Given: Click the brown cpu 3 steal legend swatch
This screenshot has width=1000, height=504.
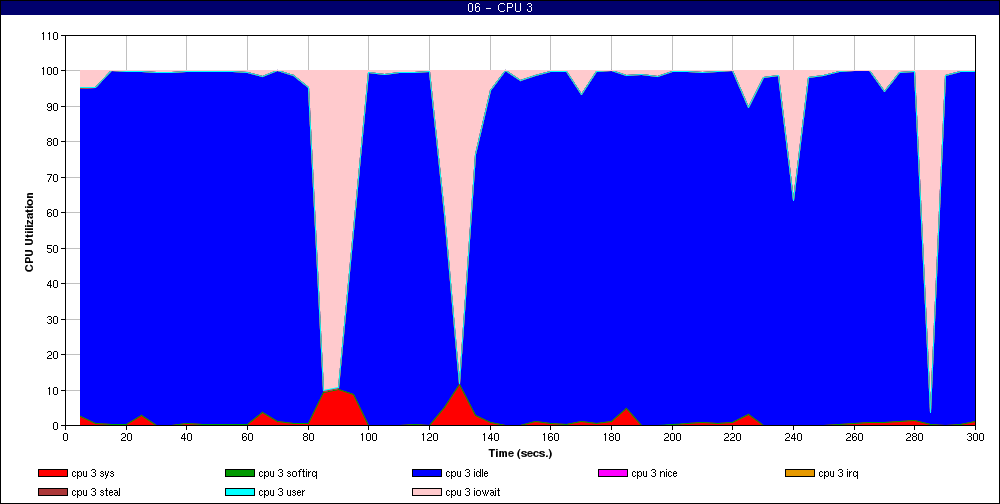Looking at the screenshot, I should [x=52, y=493].
